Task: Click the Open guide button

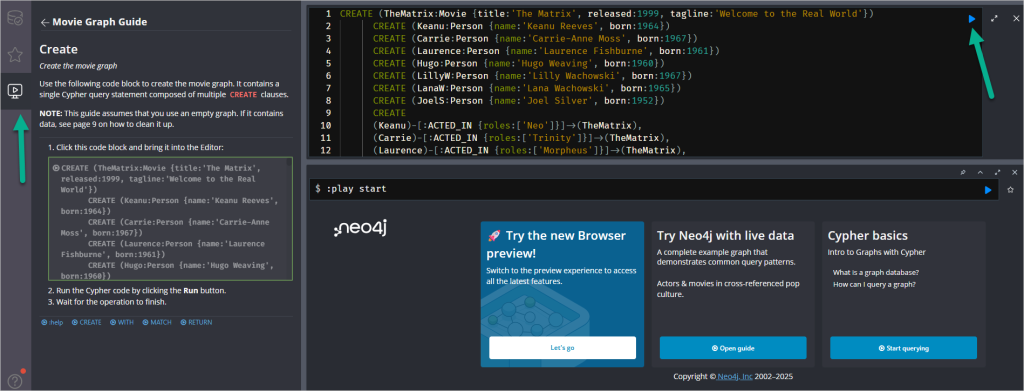Action: pyautogui.click(x=733, y=348)
